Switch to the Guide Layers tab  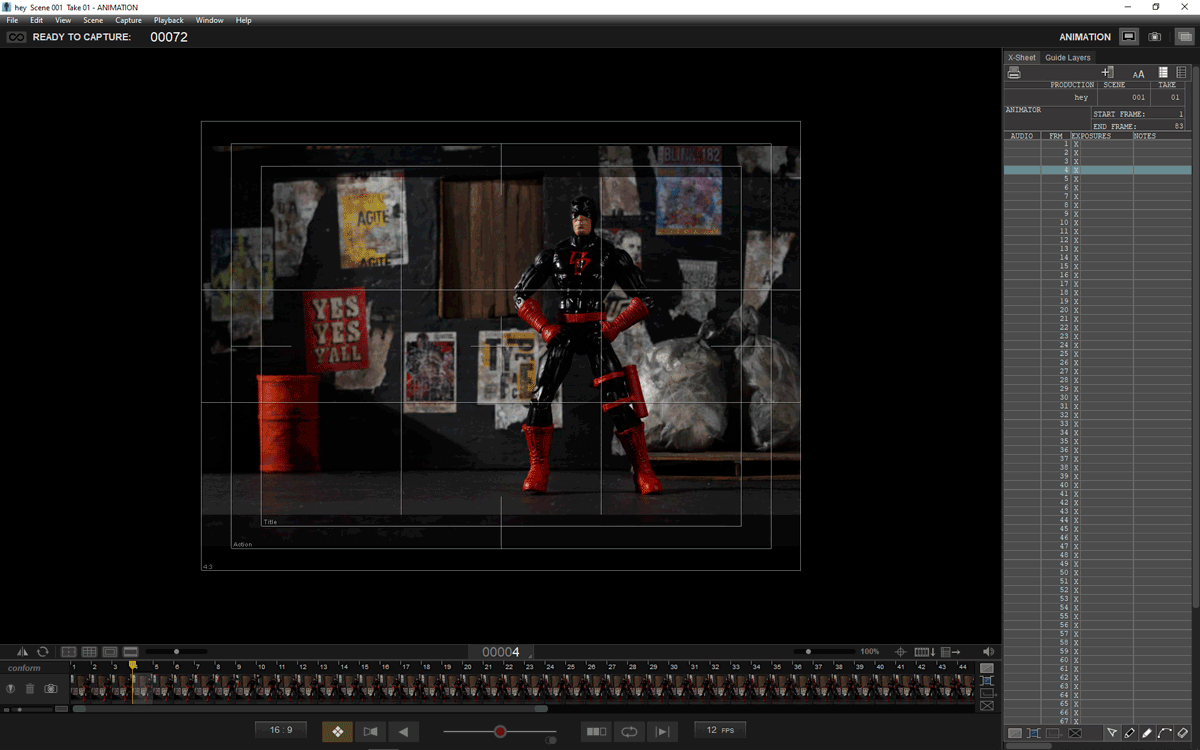click(1068, 57)
